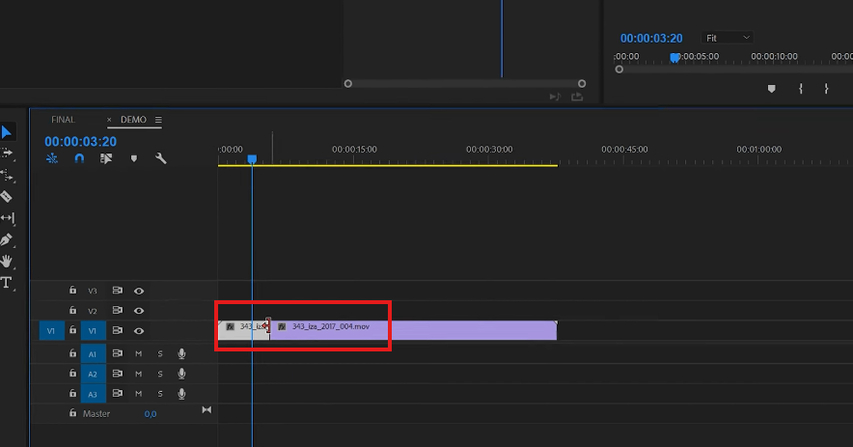
Task: Click Program monitor timecode field
Action: 651,38
